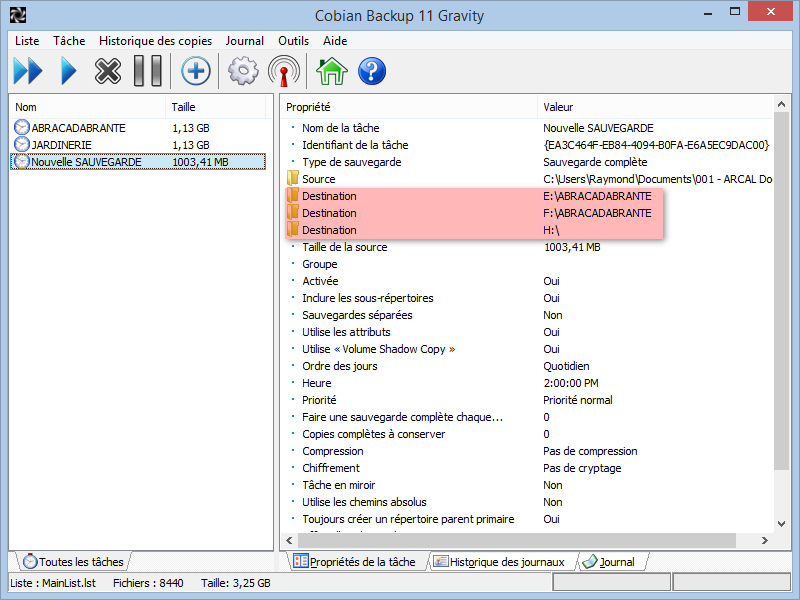Click the Priorité normal value
Viewport: 800px width, 600px height.
[578, 400]
